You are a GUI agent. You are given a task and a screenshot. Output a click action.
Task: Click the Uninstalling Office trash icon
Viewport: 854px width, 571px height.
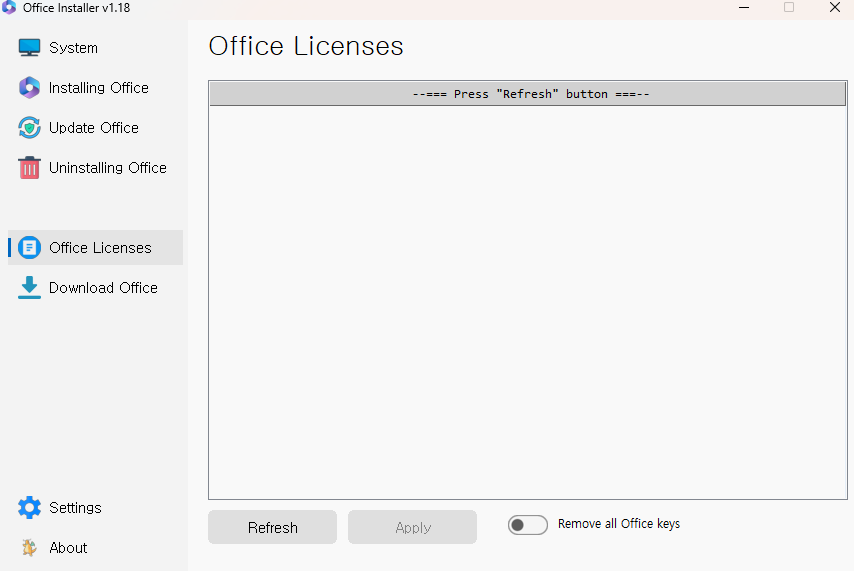[29, 167]
